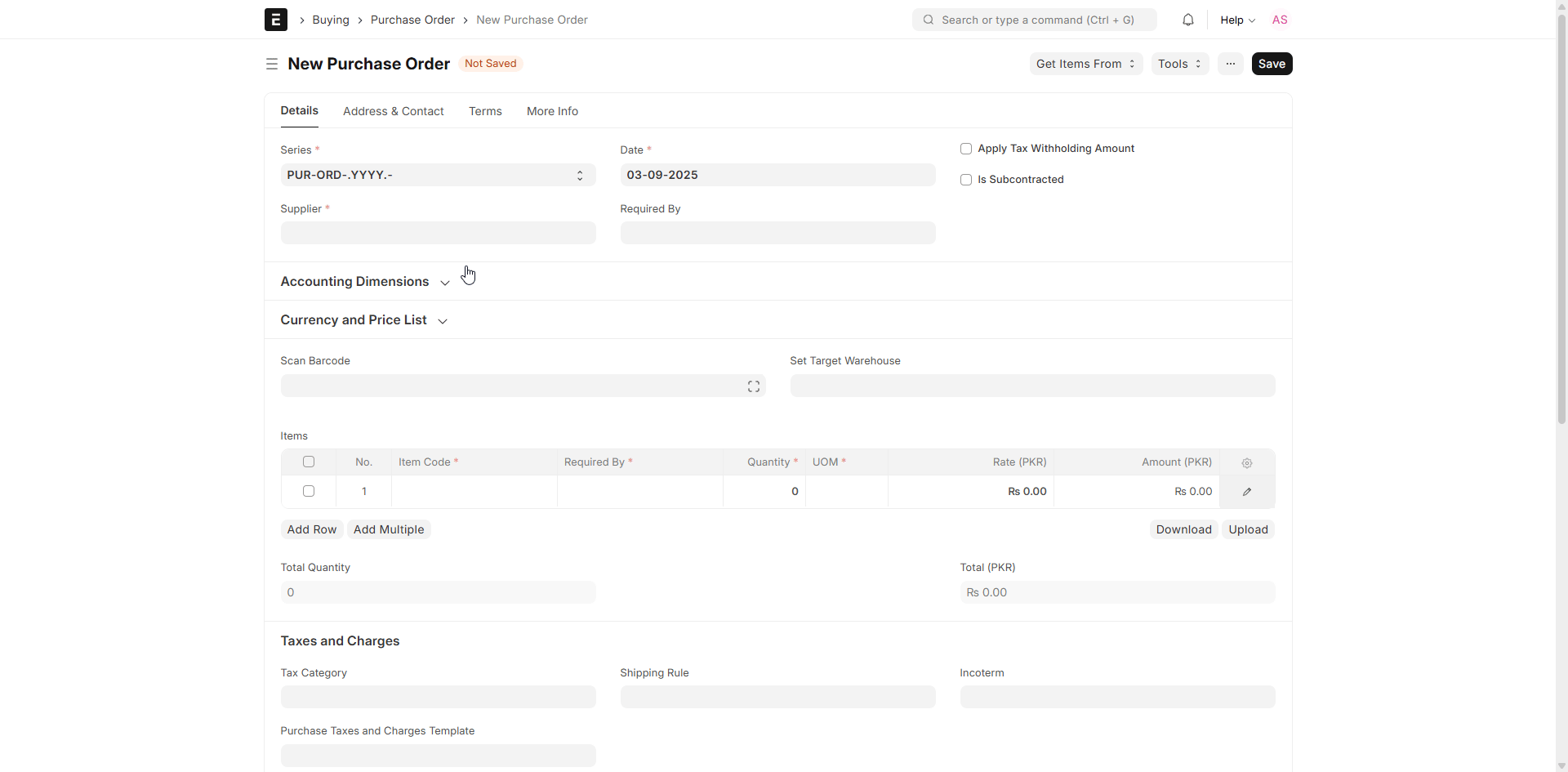Open the AS user avatar menu

(x=1279, y=20)
